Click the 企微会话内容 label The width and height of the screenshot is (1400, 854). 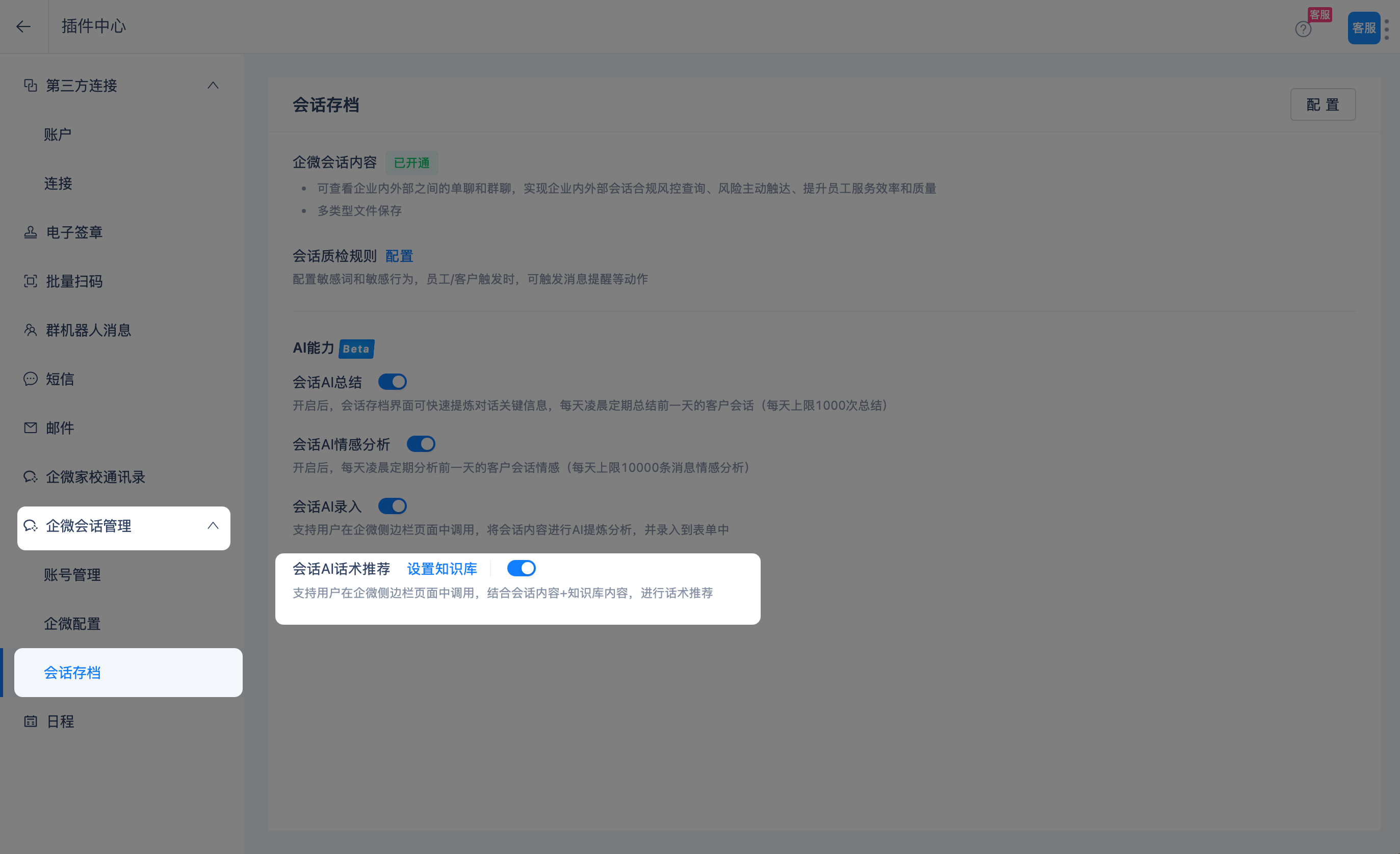334,163
